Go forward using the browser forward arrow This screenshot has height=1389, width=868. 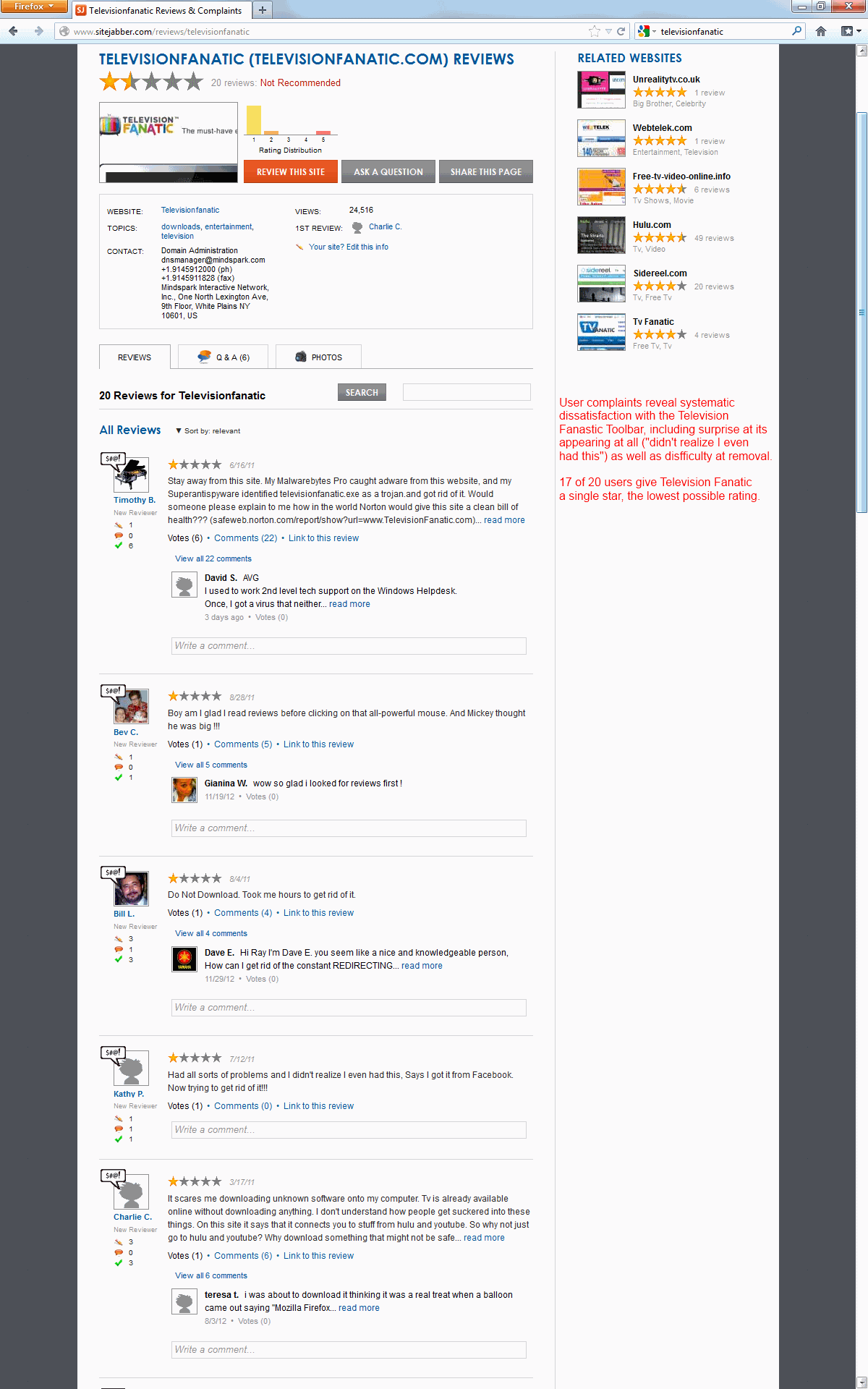(38, 31)
